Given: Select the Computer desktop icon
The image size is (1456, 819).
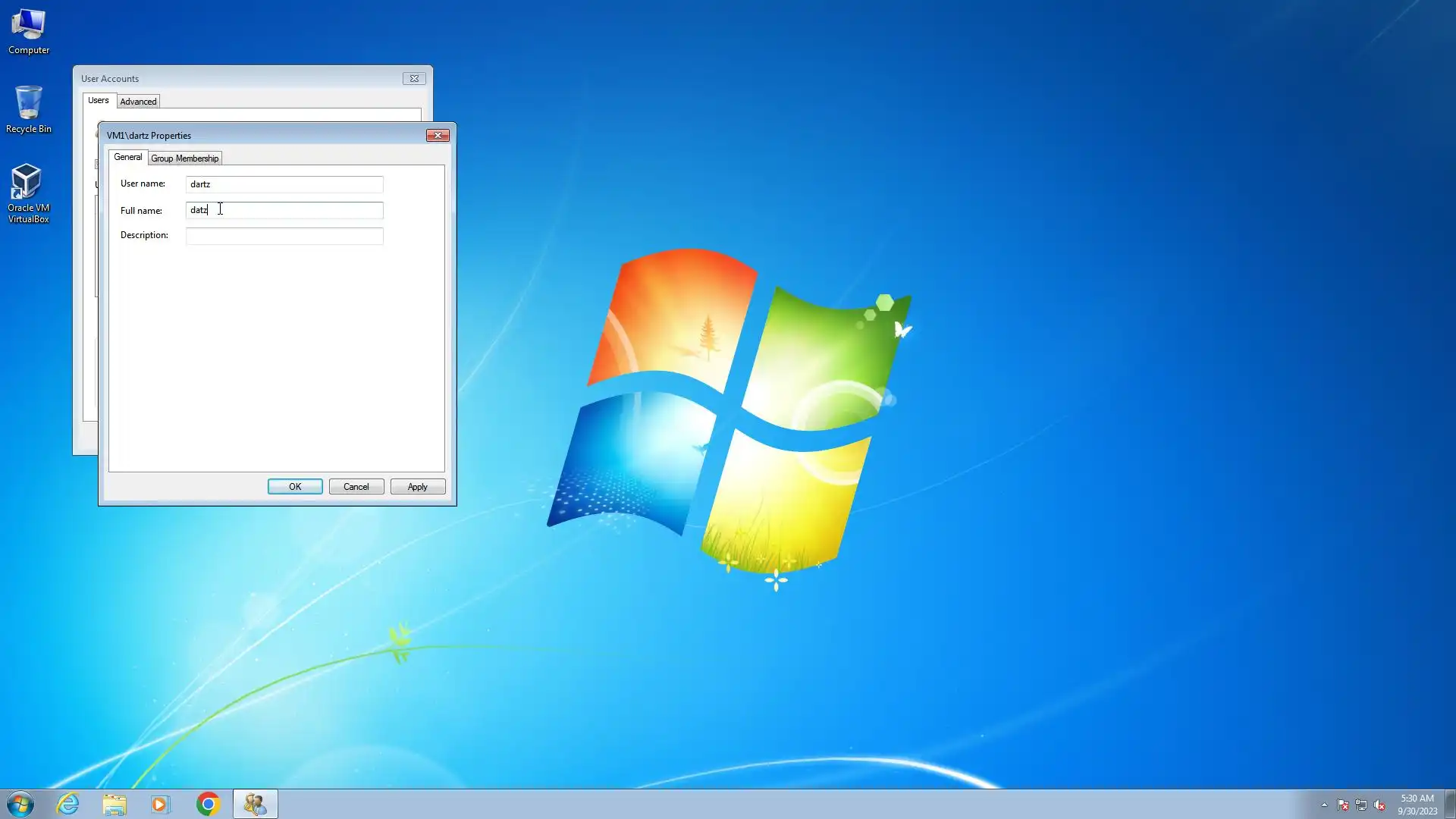Looking at the screenshot, I should tap(28, 32).
